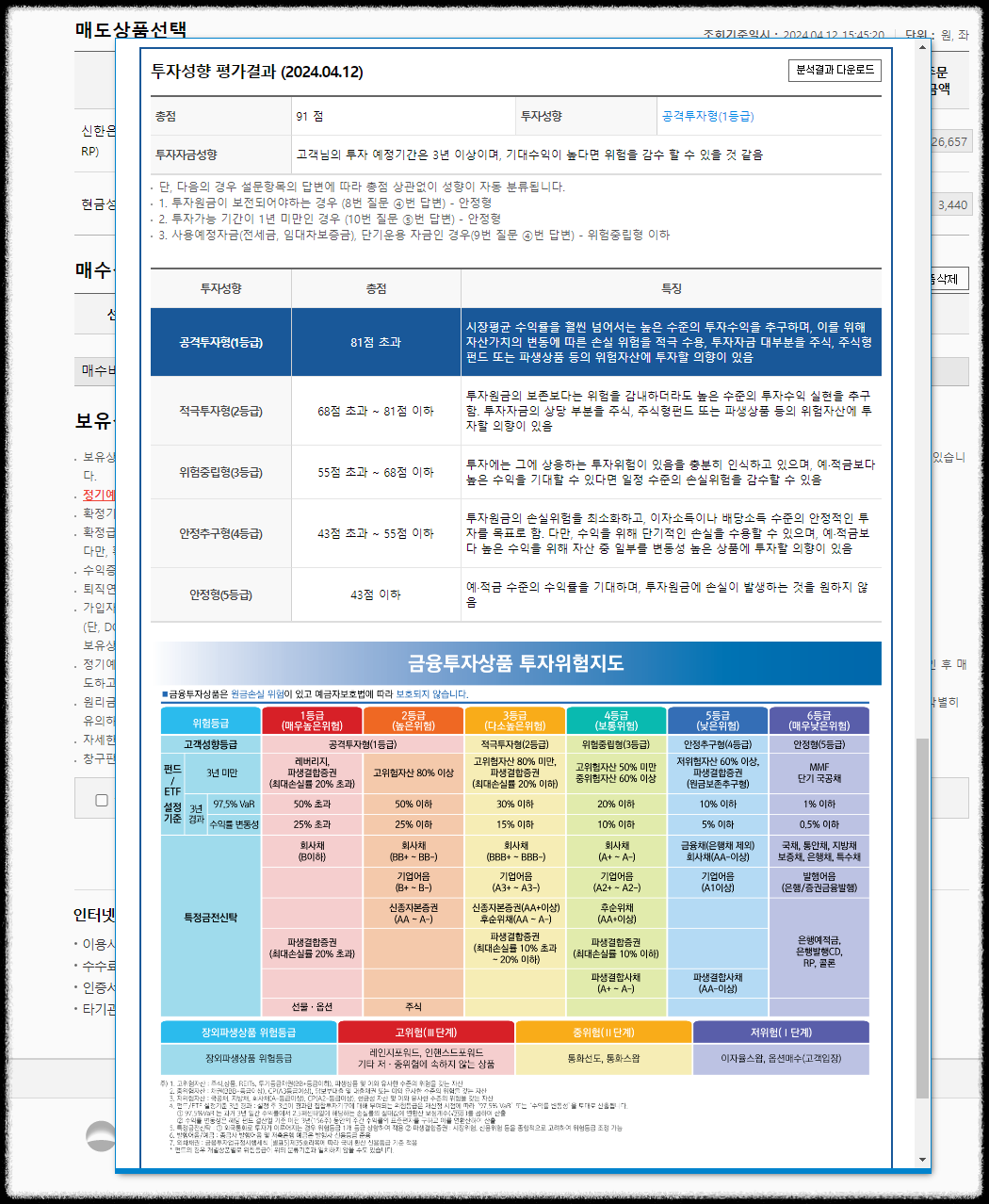Click the blue 5등급 (낮은위험) header
The width and height of the screenshot is (989, 1204).
718,721
